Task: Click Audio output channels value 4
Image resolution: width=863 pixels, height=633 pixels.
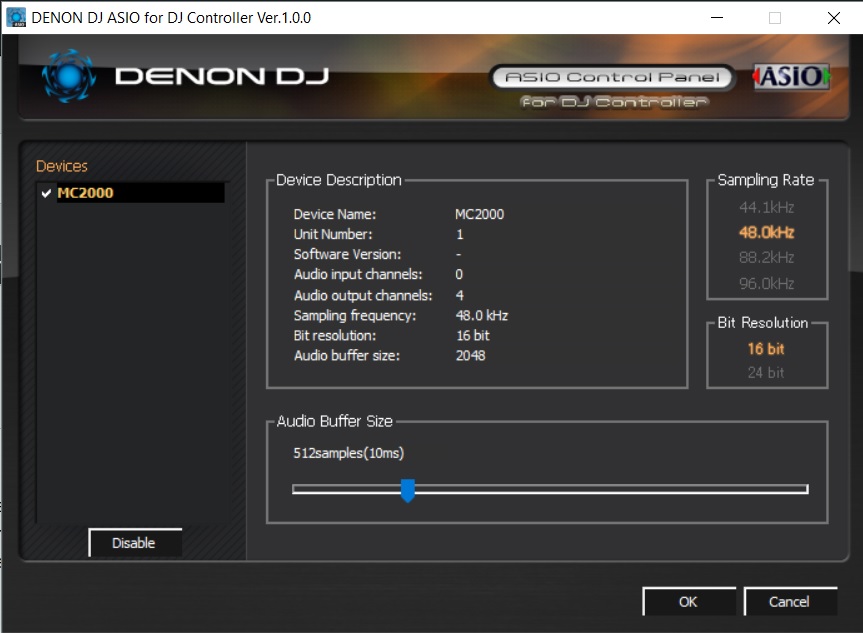Action: pos(460,296)
